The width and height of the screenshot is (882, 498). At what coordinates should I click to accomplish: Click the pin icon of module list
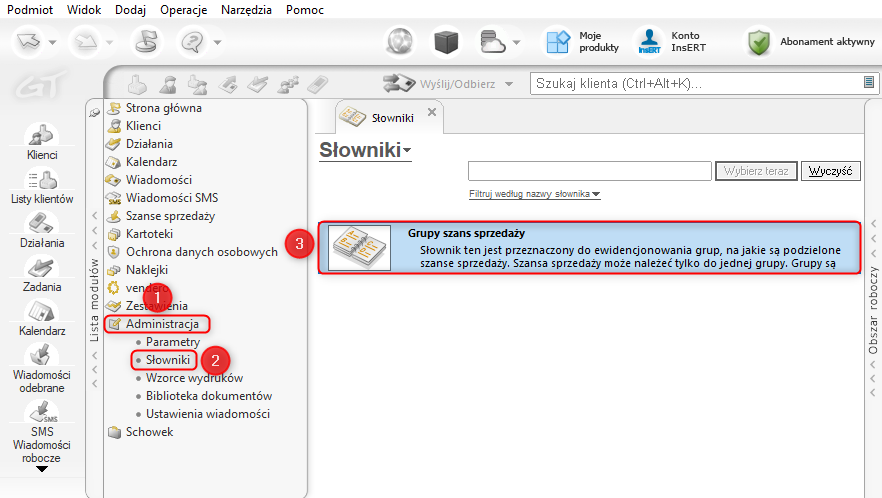94,113
